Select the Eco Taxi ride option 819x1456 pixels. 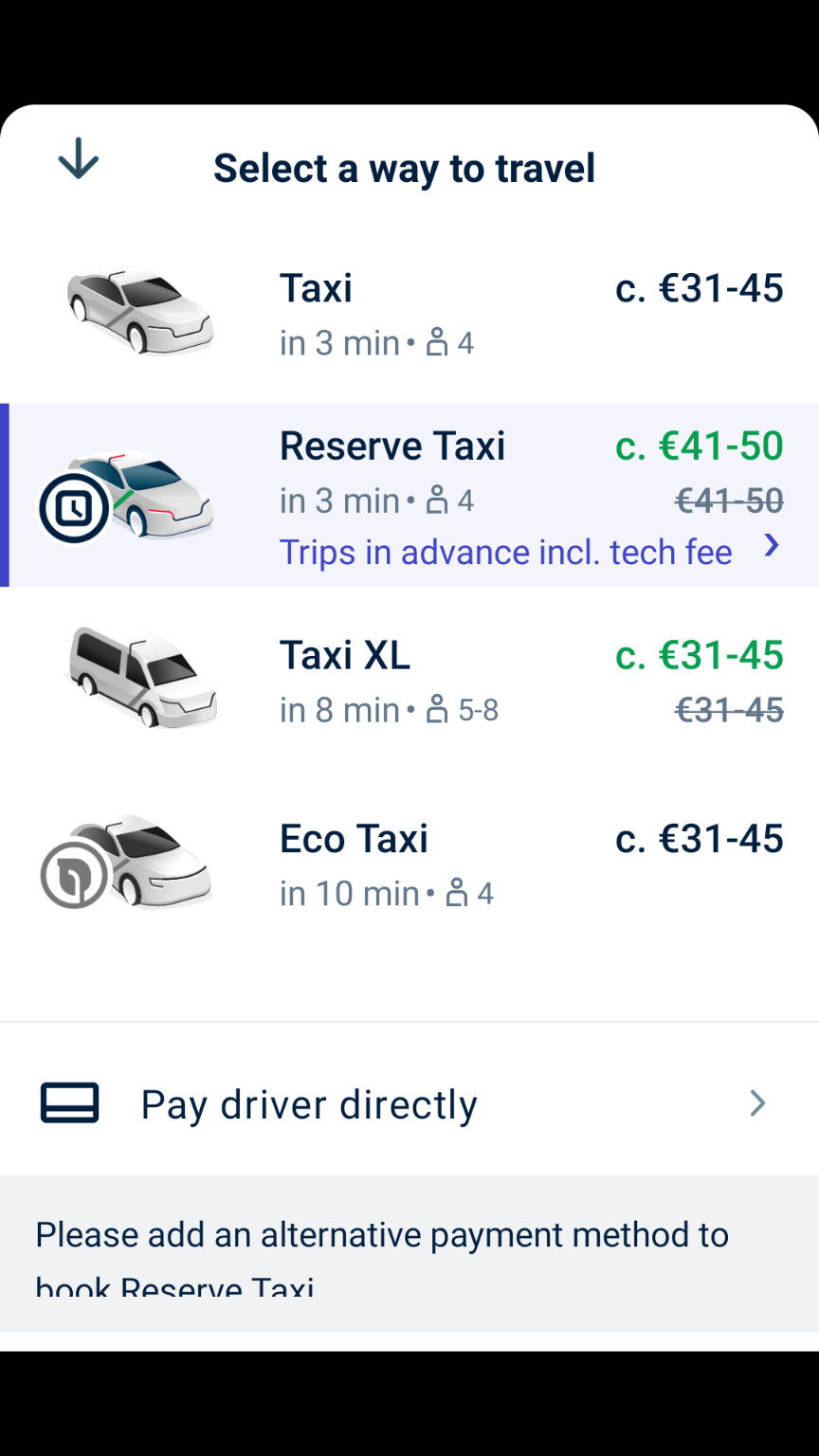click(x=409, y=863)
